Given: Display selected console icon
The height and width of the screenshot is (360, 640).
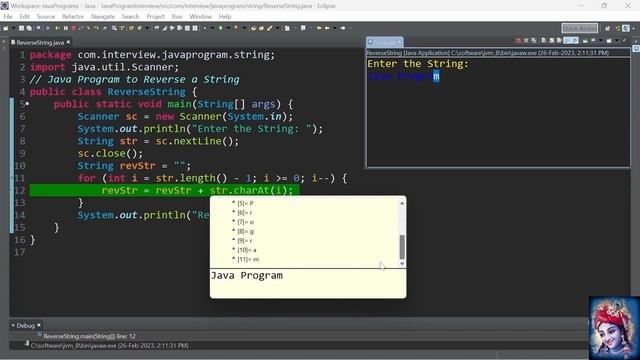Looking at the screenshot, I should point(593,40).
